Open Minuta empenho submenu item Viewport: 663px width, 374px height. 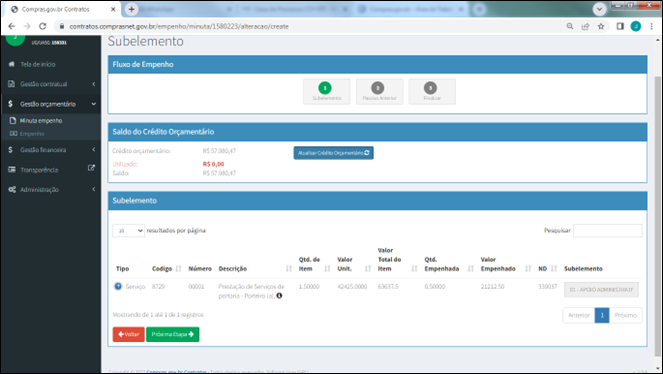tap(41, 120)
